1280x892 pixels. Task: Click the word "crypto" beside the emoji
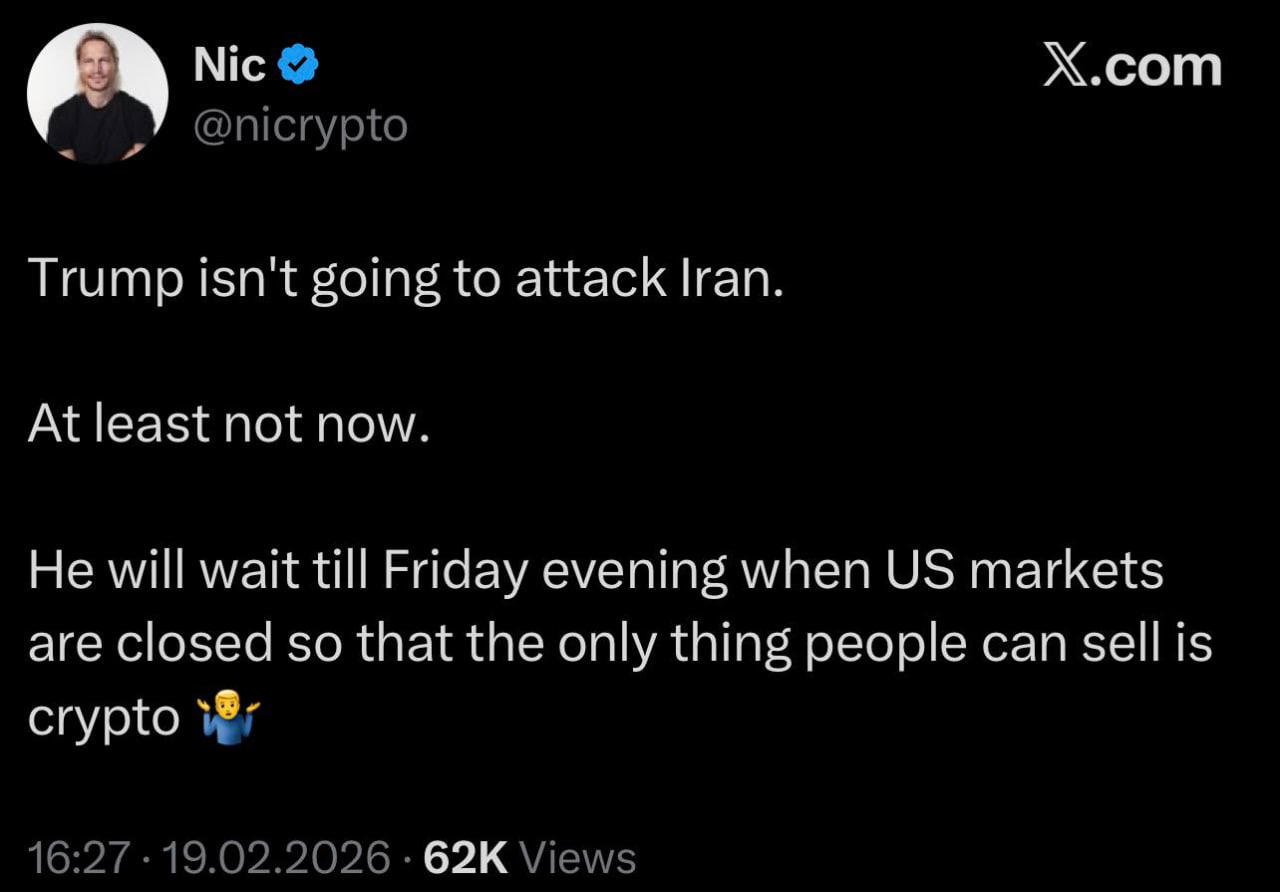pos(104,718)
